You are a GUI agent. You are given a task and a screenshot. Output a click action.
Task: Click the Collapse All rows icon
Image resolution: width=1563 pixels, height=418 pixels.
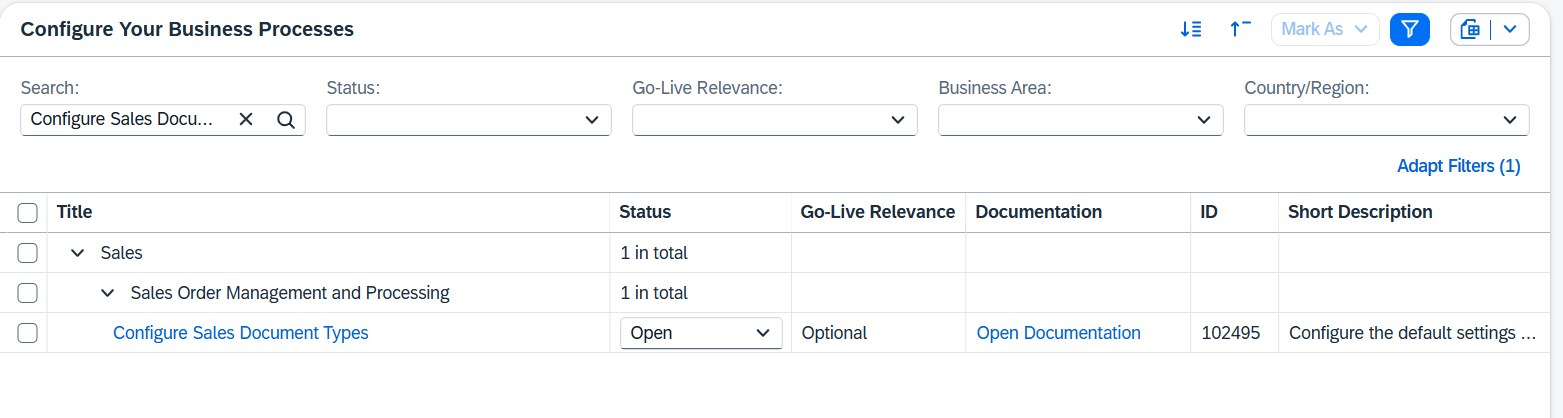pyautogui.click(x=1240, y=30)
